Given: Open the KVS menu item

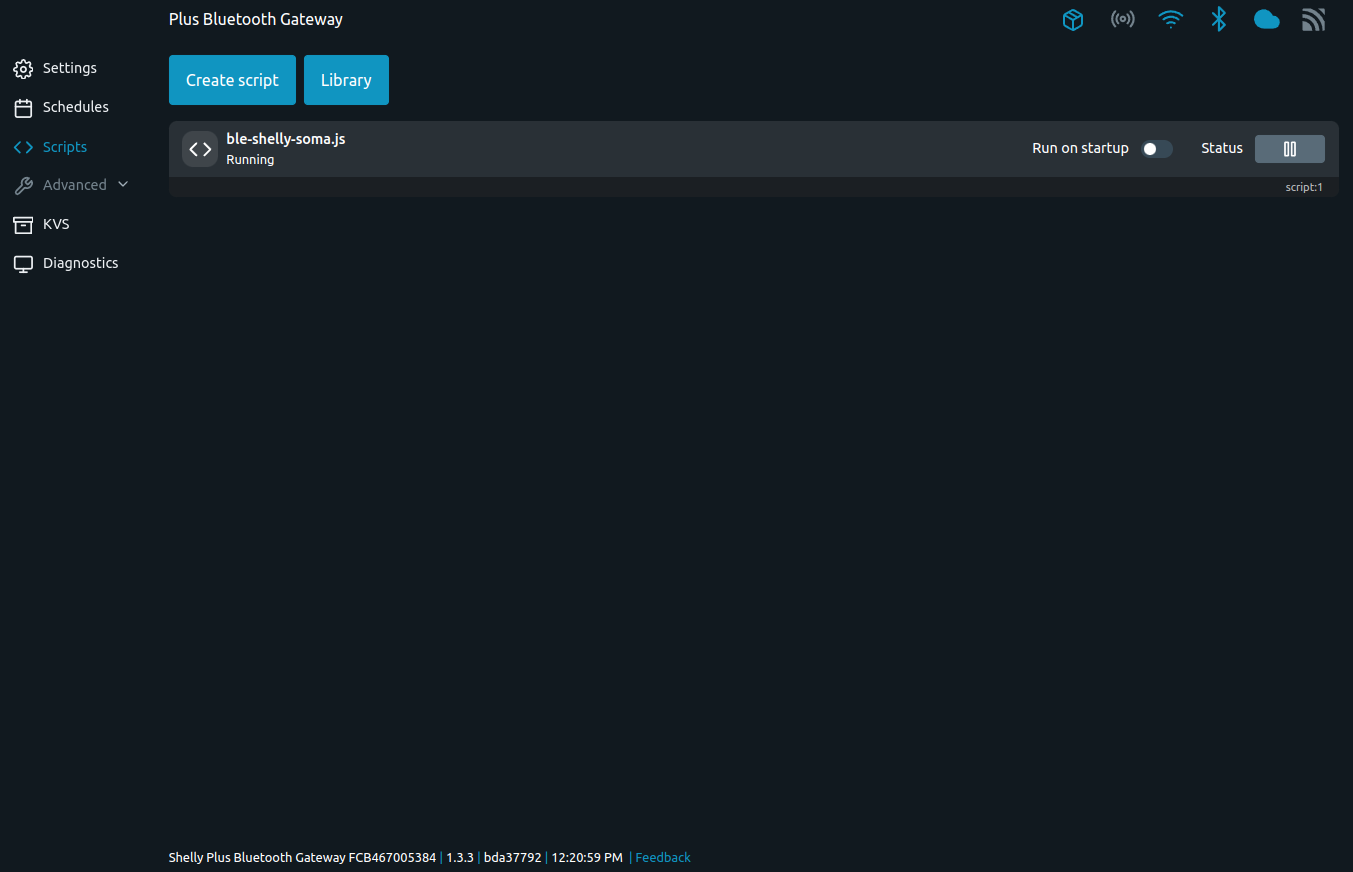Looking at the screenshot, I should (x=56, y=224).
